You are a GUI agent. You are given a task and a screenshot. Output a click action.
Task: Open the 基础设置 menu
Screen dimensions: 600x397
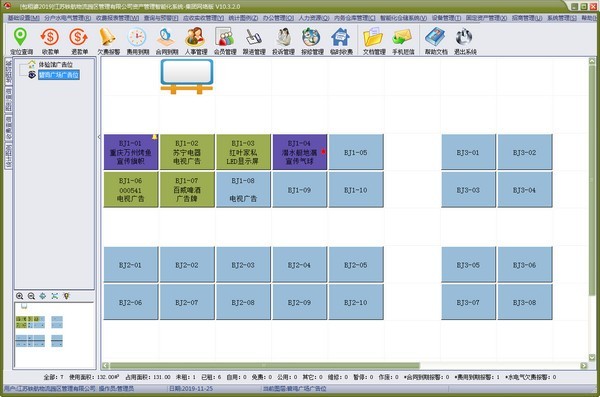[23, 18]
